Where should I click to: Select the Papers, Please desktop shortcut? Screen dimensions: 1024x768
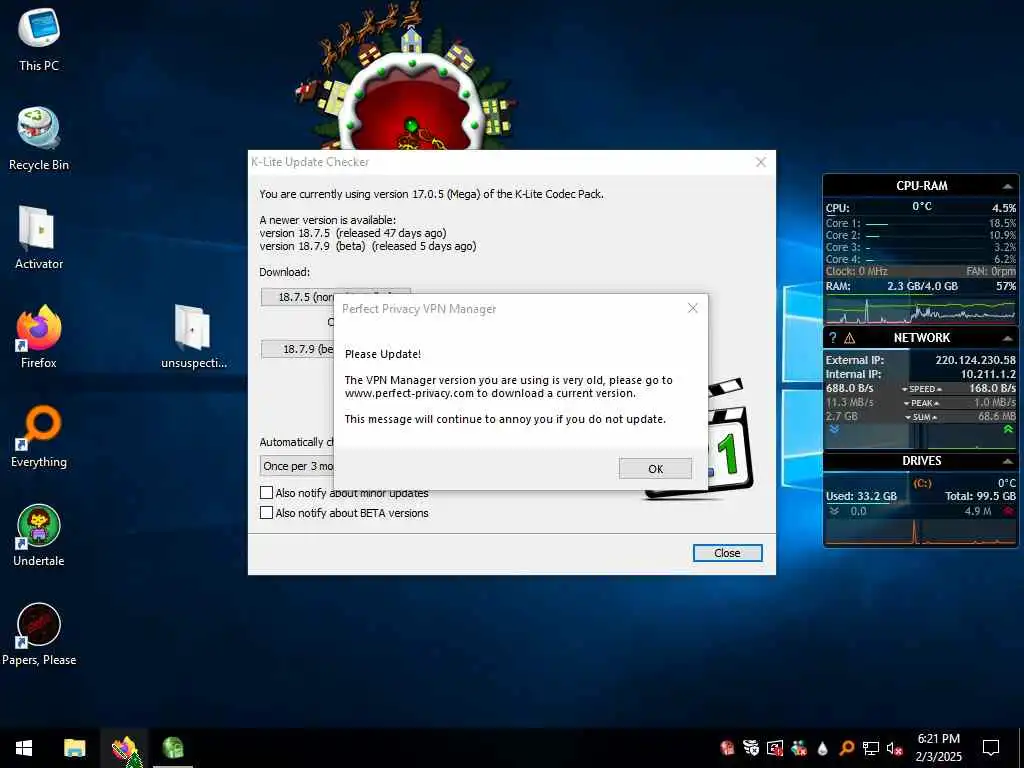pos(39,634)
